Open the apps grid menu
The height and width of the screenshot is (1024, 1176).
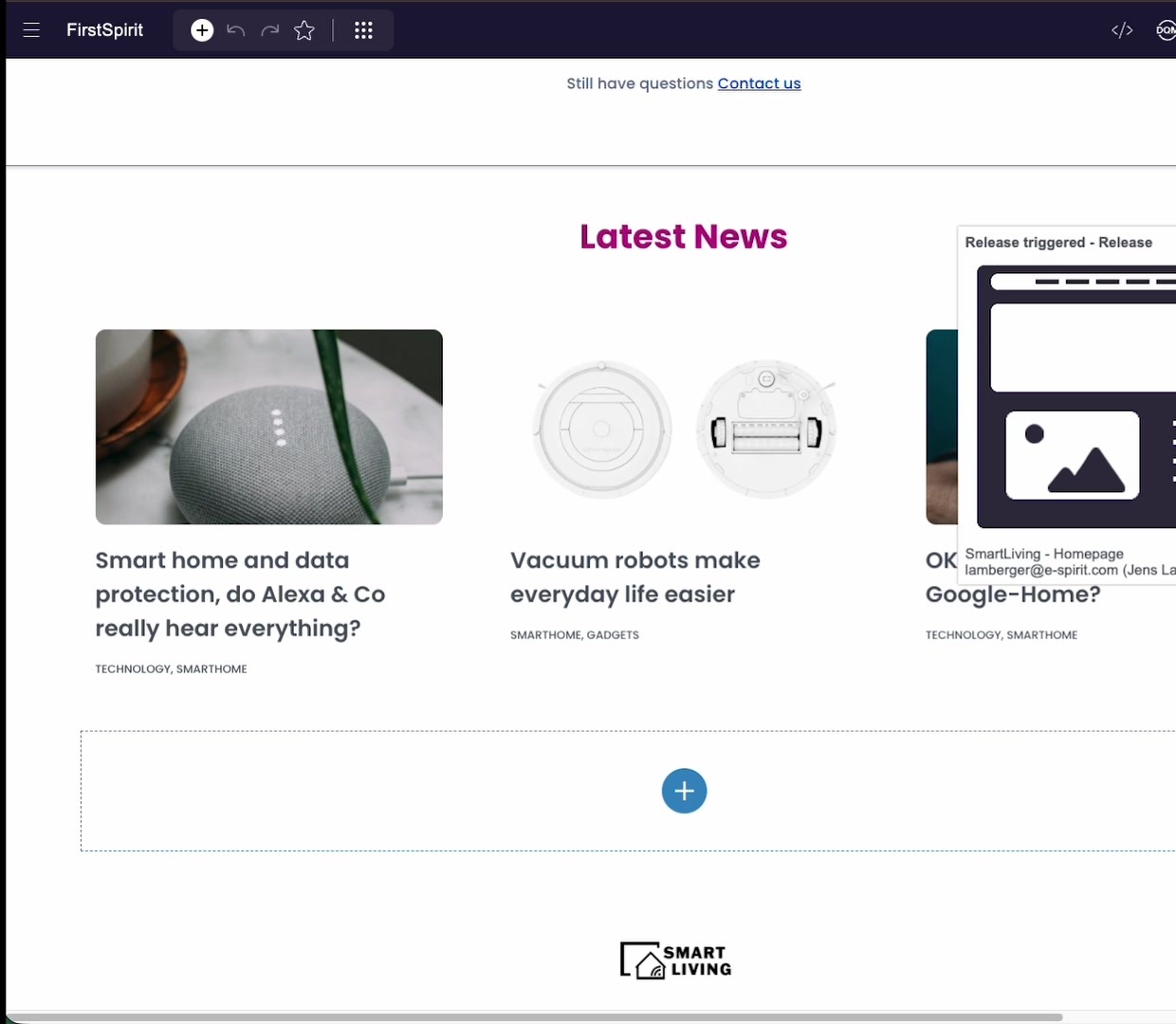coord(363,30)
